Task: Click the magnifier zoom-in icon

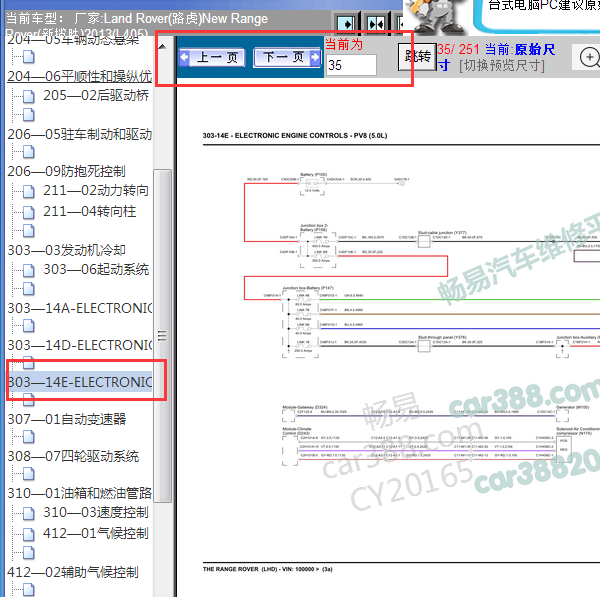Action: pyautogui.click(x=589, y=57)
